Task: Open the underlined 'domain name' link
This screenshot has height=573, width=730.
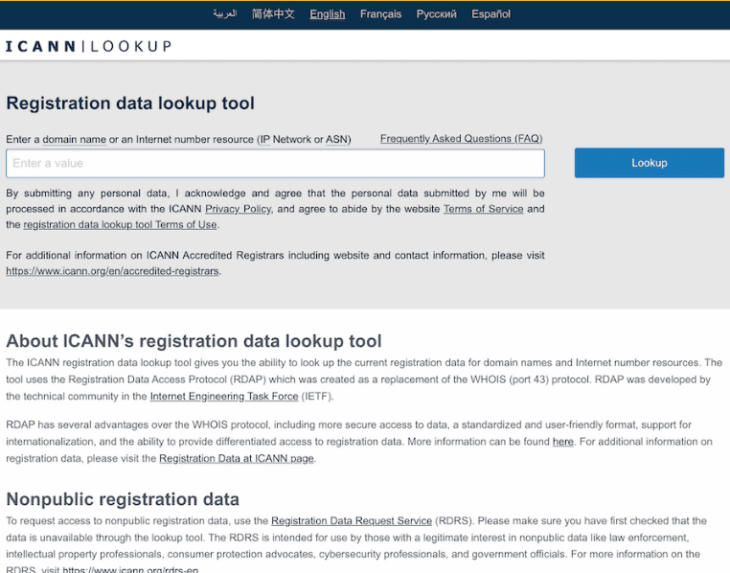Action: pos(74,140)
